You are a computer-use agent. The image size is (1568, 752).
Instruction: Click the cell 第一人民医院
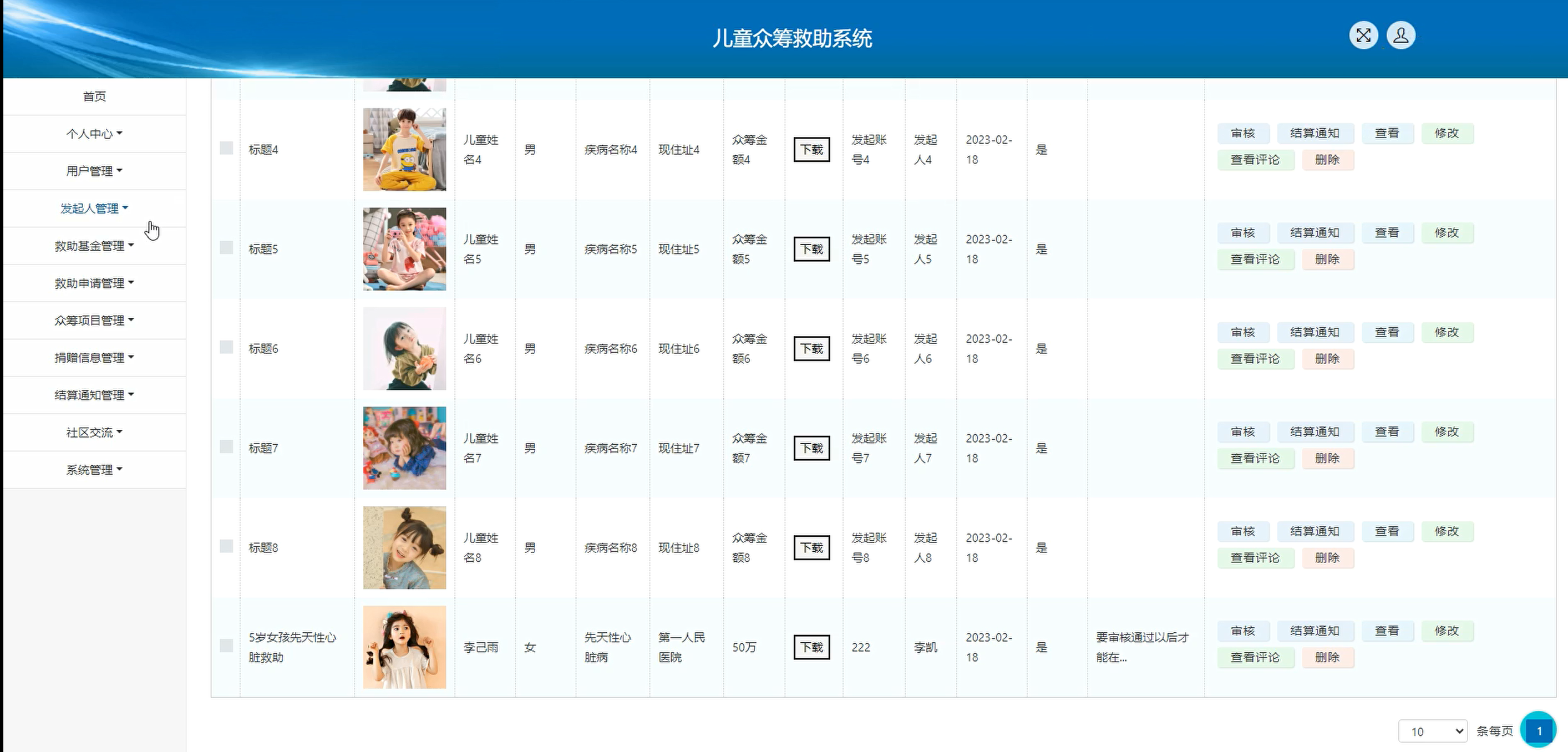[681, 647]
